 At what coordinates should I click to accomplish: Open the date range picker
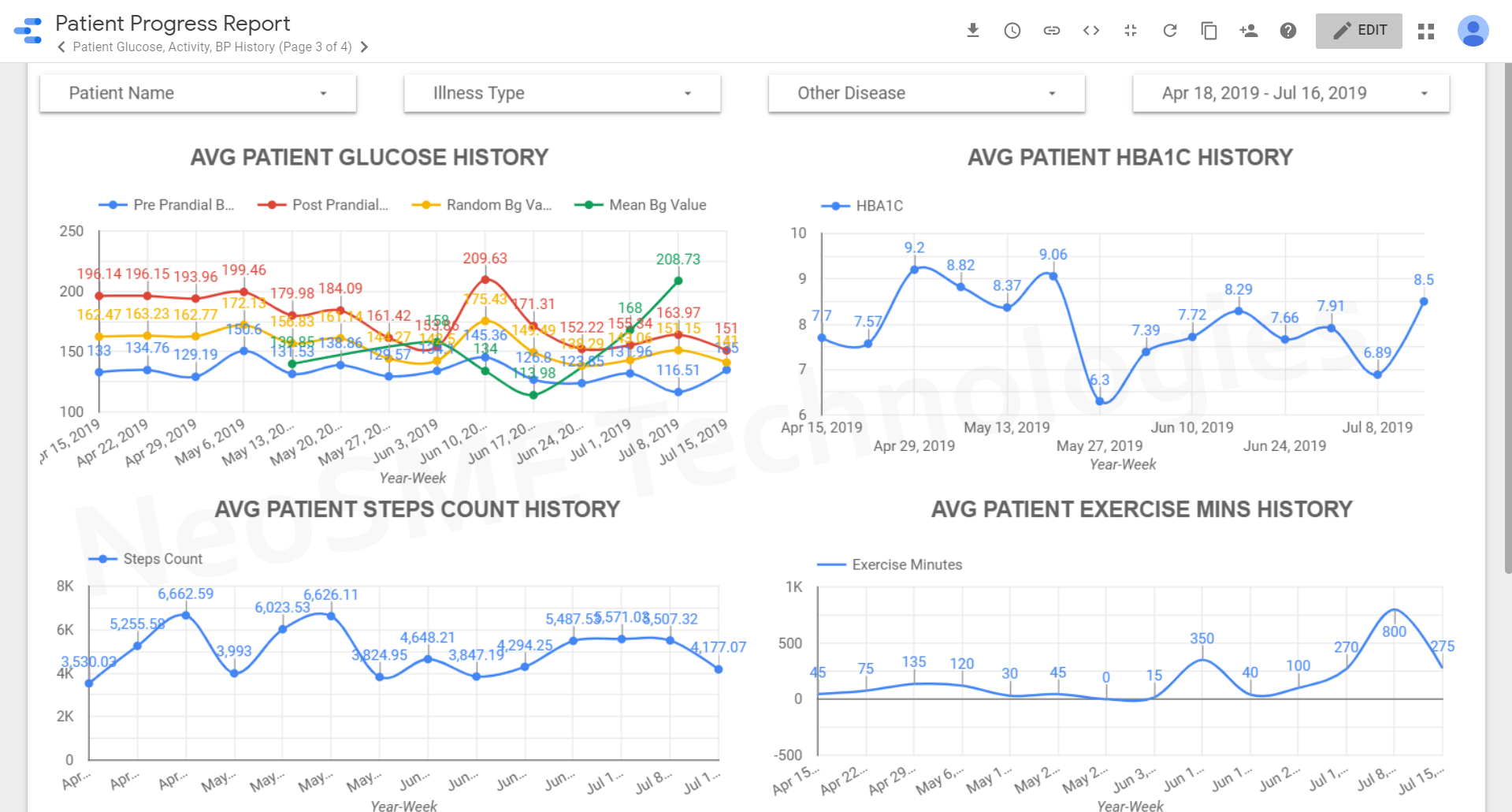tap(1290, 92)
